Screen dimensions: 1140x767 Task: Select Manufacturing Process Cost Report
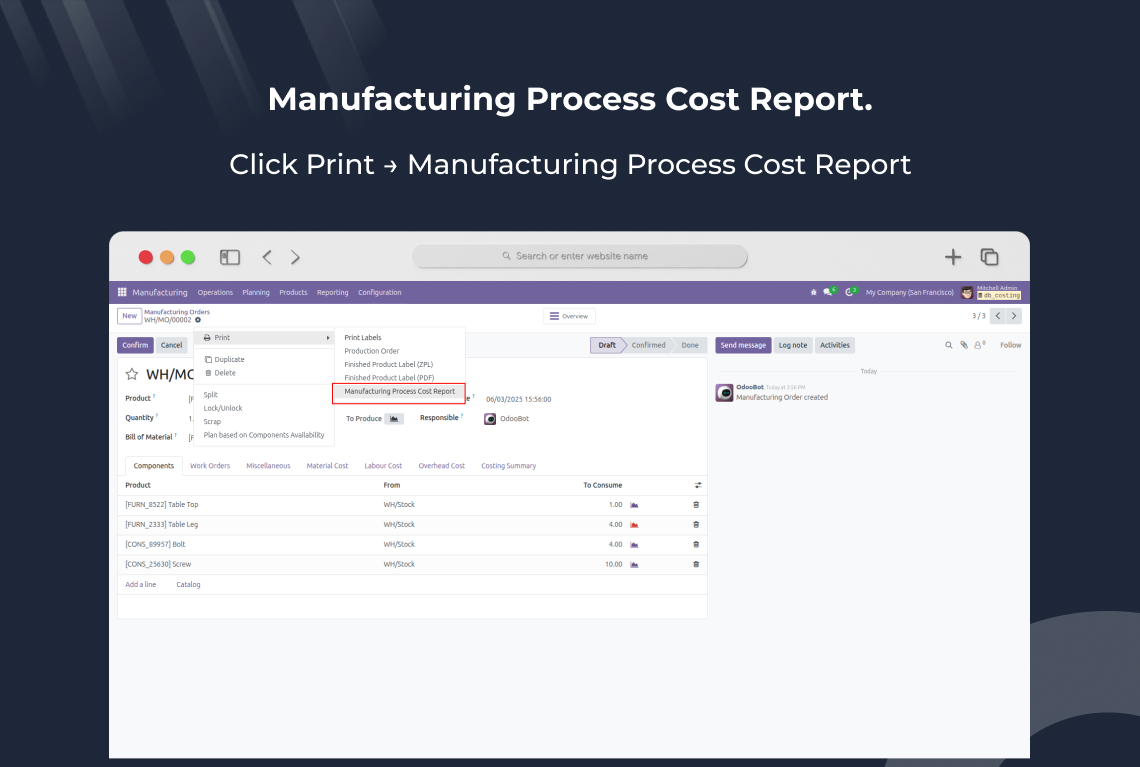[399, 392]
